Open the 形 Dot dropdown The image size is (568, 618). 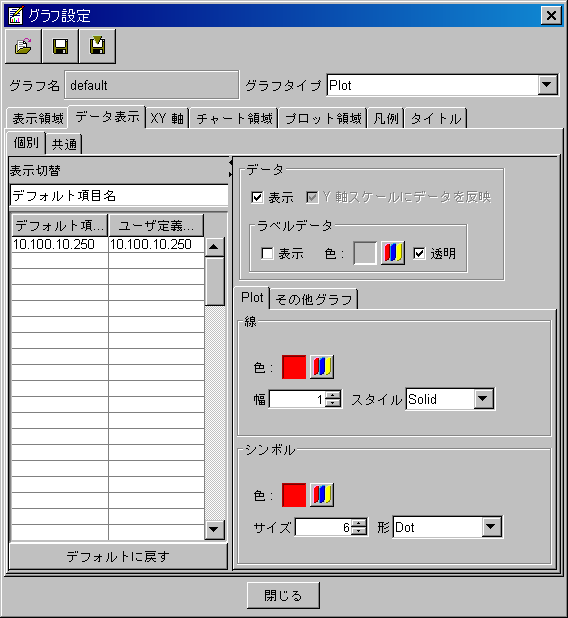point(491,527)
